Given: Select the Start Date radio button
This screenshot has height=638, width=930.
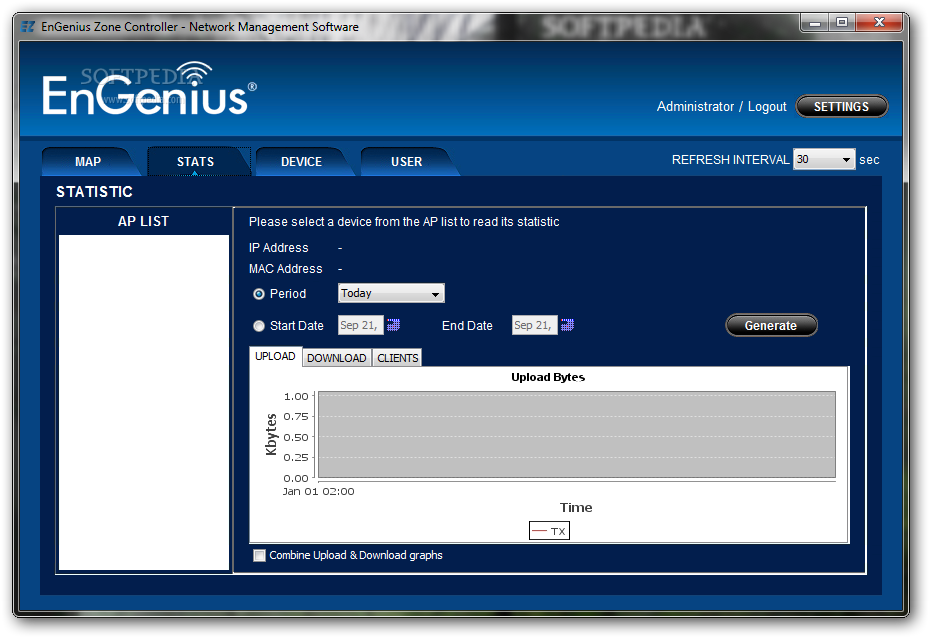Looking at the screenshot, I should coord(259,326).
